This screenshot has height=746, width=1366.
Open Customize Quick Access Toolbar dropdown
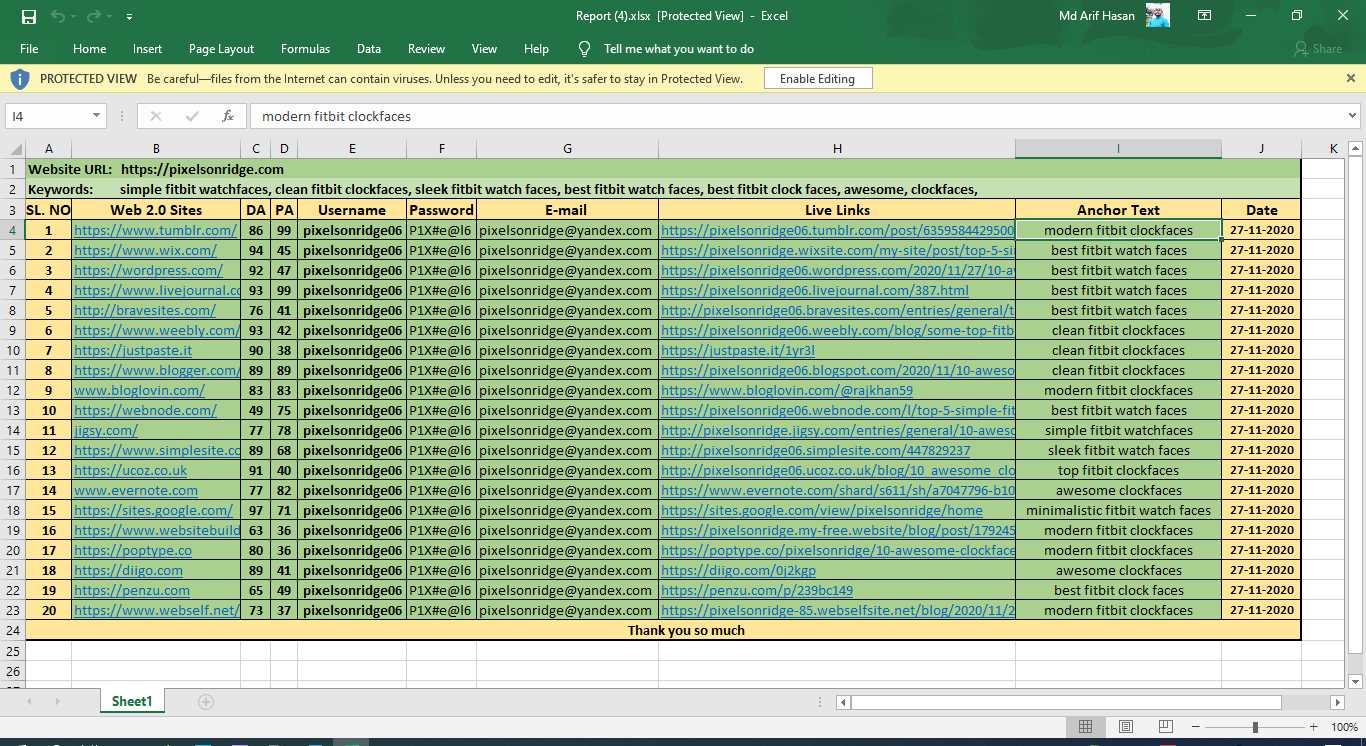pyautogui.click(x=130, y=17)
